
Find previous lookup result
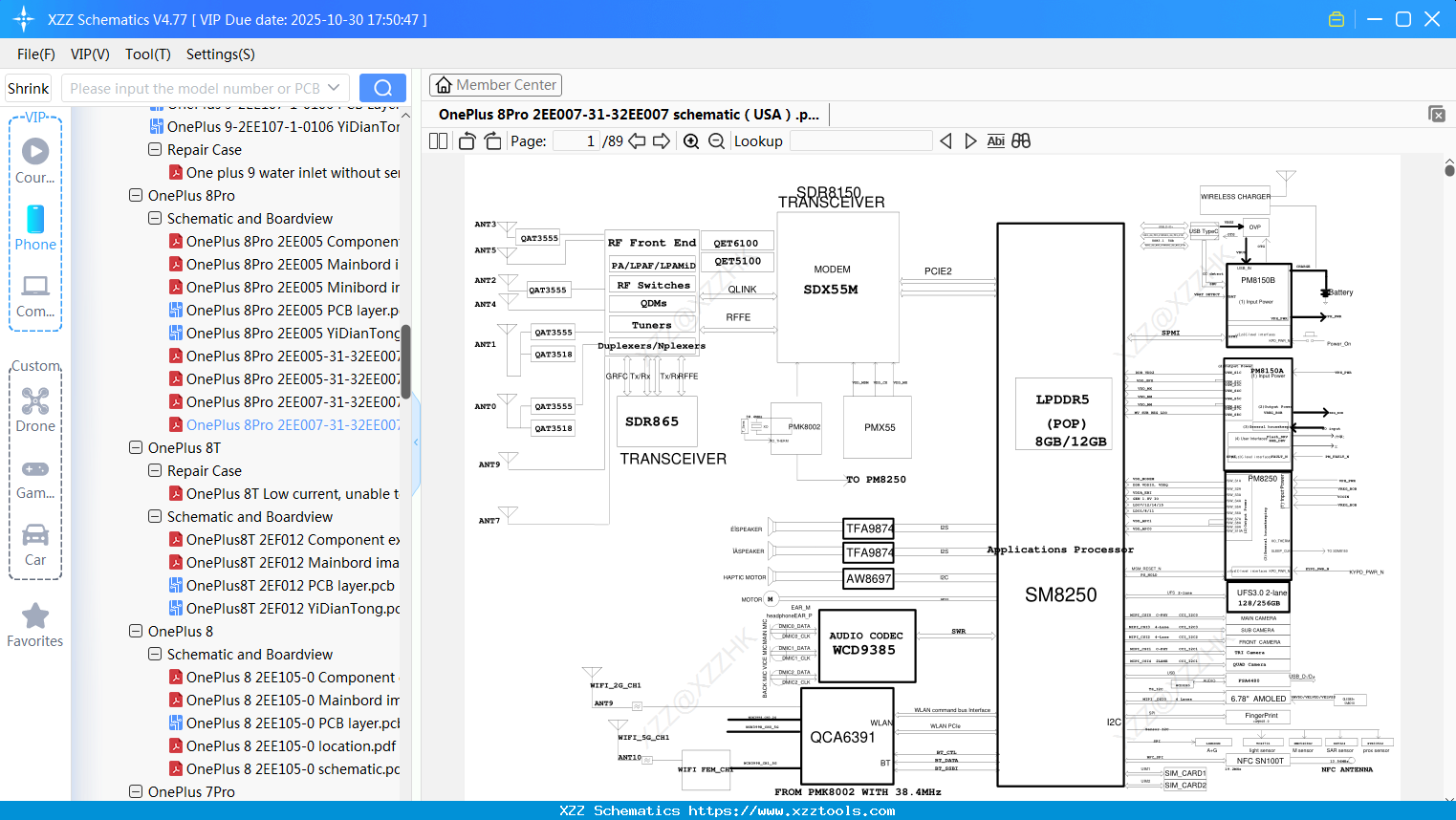click(x=945, y=141)
